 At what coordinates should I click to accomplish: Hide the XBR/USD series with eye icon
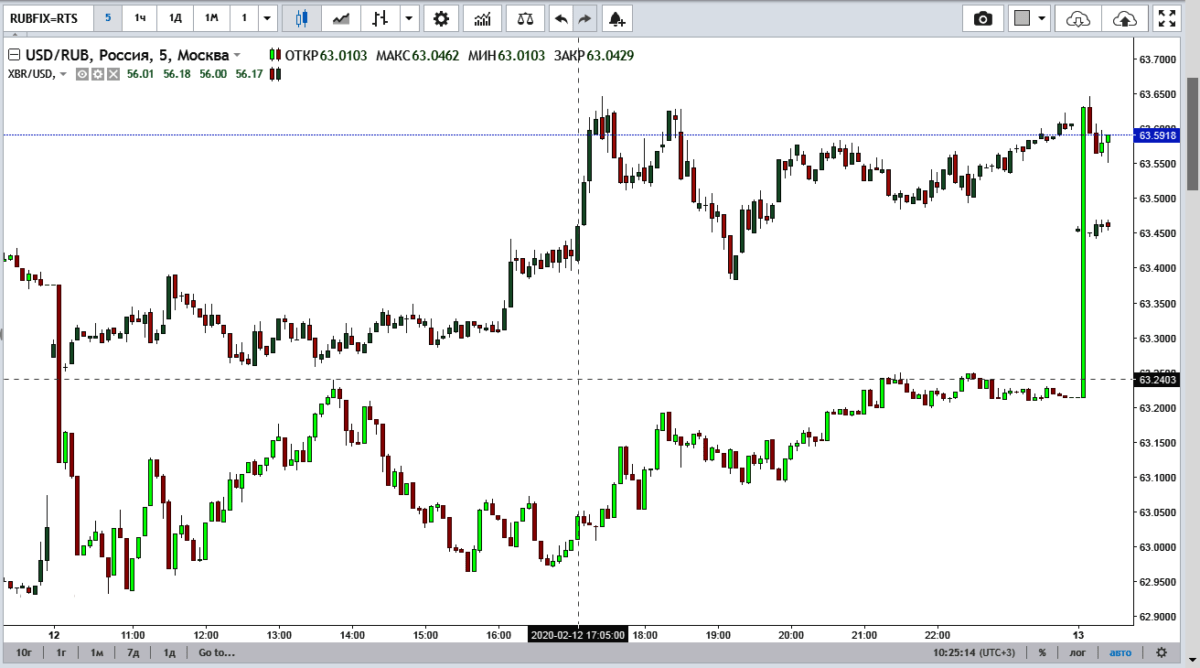pos(83,74)
